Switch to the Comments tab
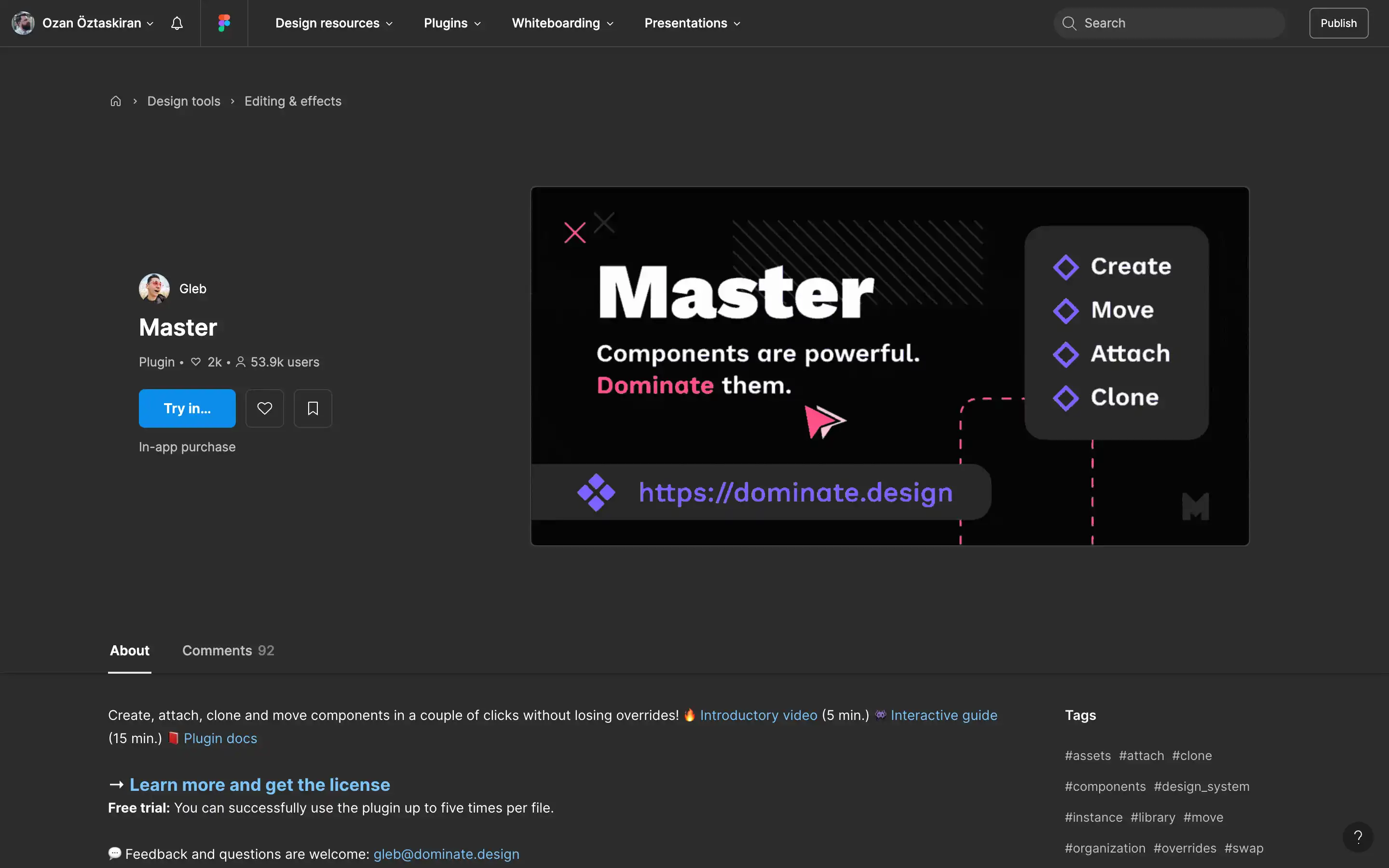The height and width of the screenshot is (868, 1389). (x=228, y=651)
